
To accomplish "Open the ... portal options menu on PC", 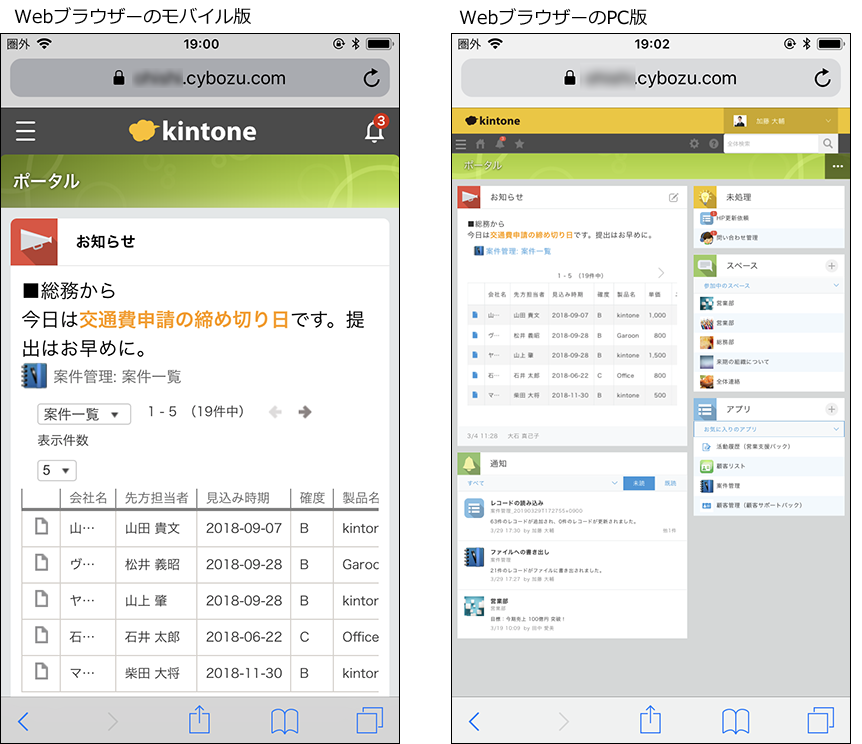I will tap(837, 165).
